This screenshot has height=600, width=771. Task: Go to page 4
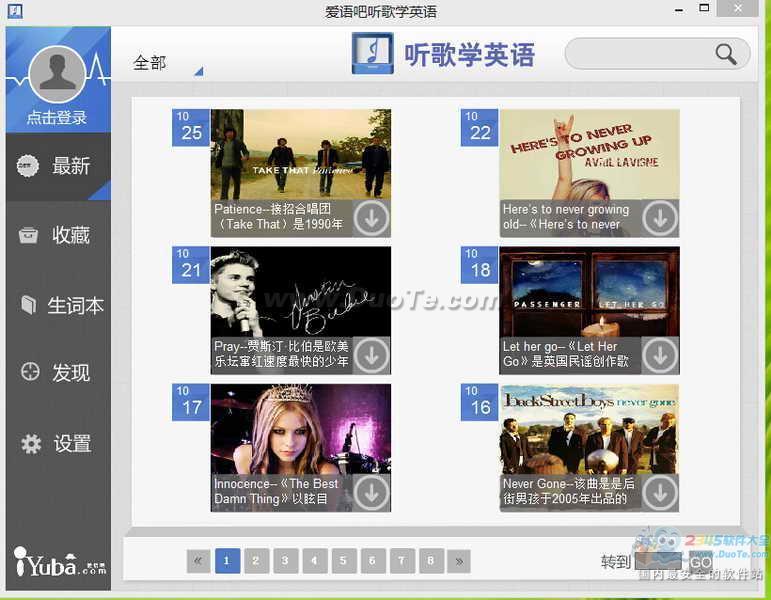(x=314, y=561)
